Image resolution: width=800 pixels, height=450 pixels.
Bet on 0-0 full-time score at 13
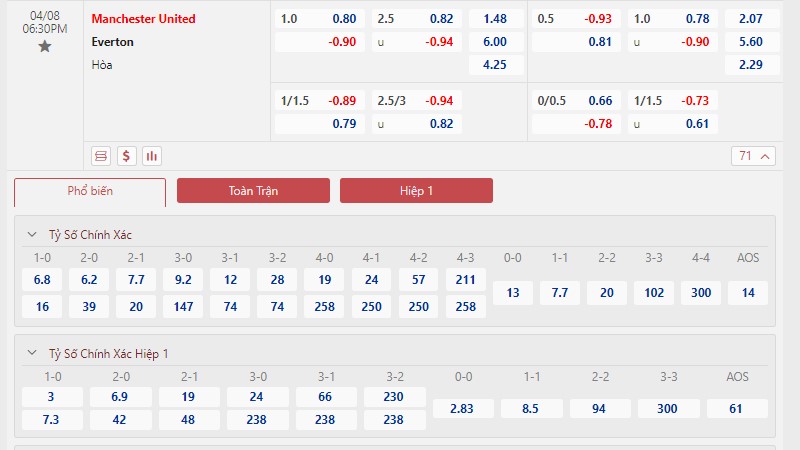pyautogui.click(x=513, y=293)
